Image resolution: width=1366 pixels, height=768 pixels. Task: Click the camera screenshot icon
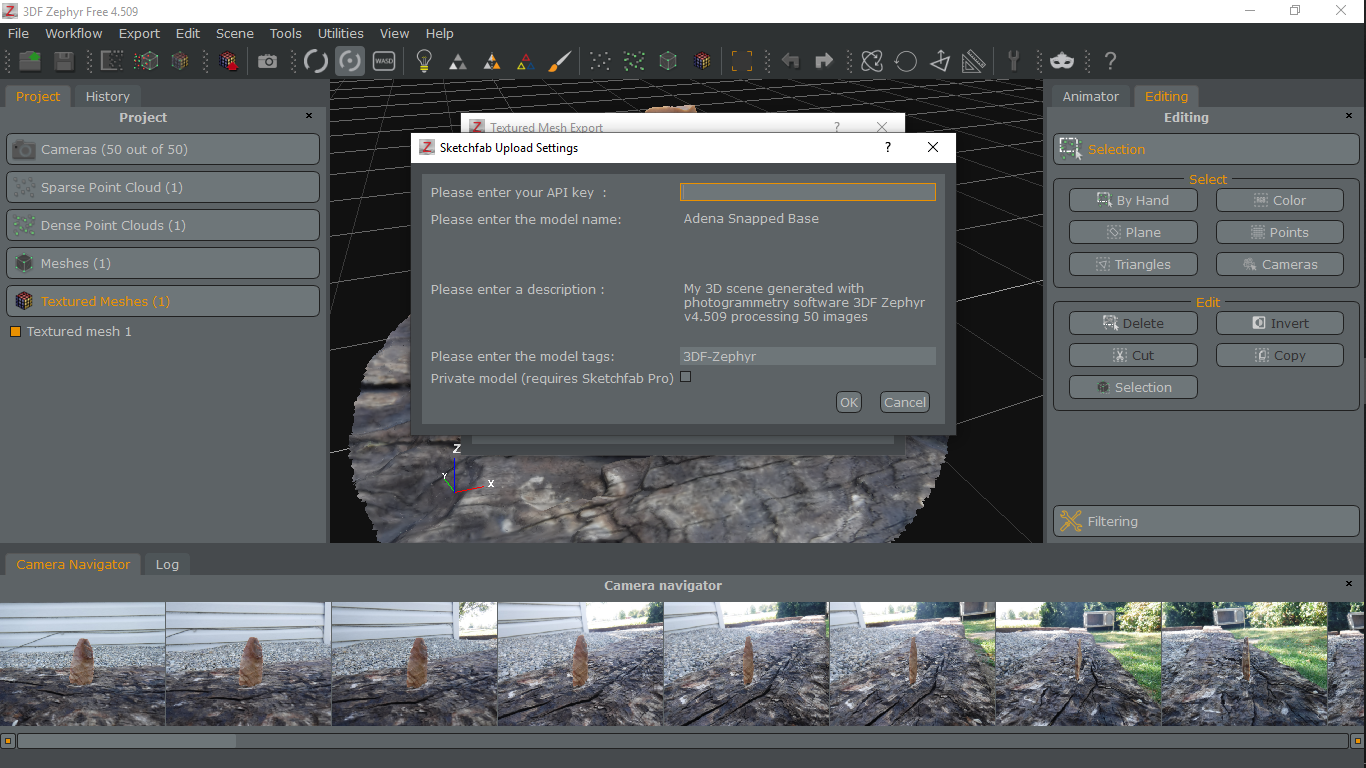pos(267,61)
